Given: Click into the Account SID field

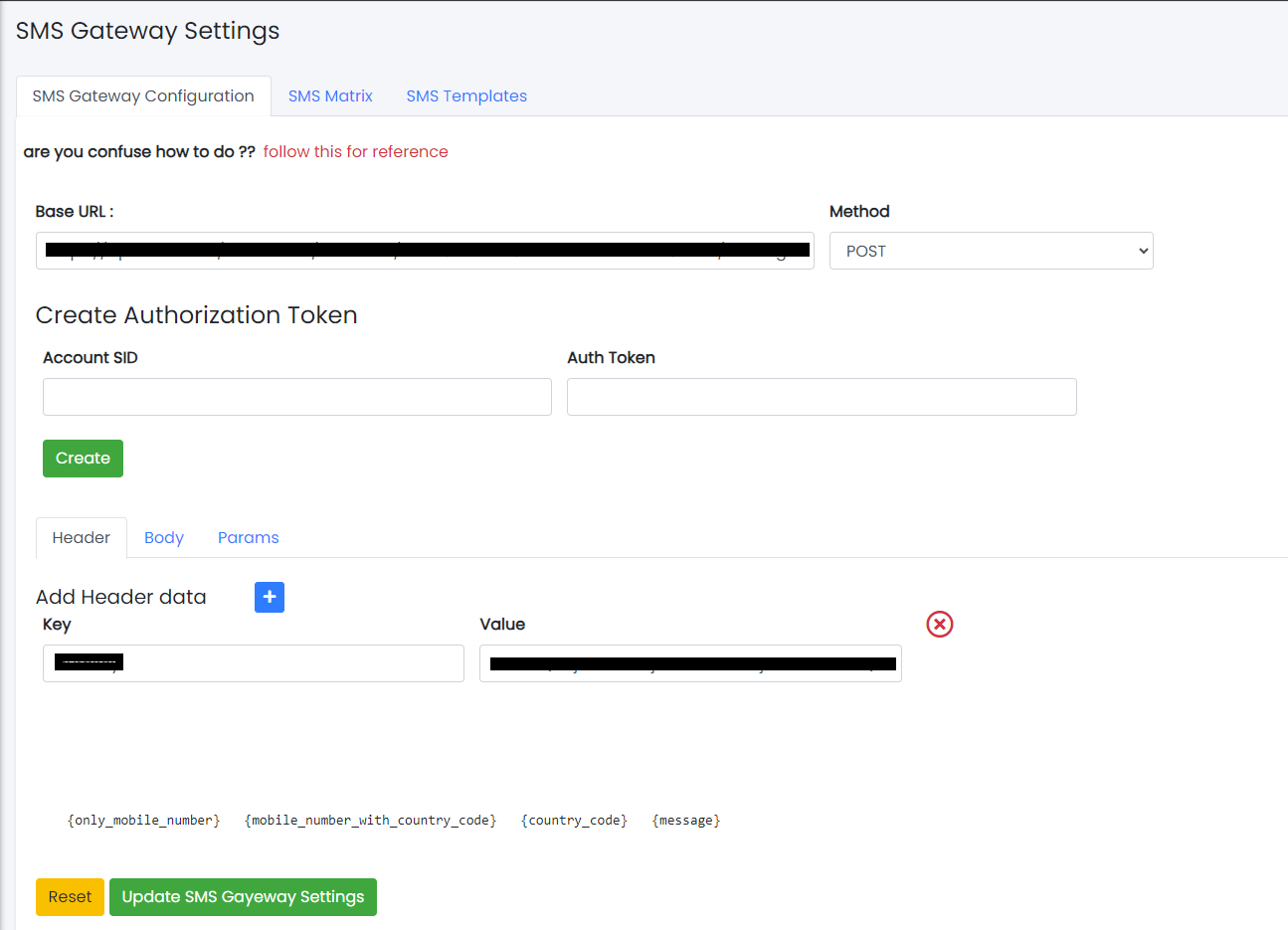Looking at the screenshot, I should tap(296, 397).
